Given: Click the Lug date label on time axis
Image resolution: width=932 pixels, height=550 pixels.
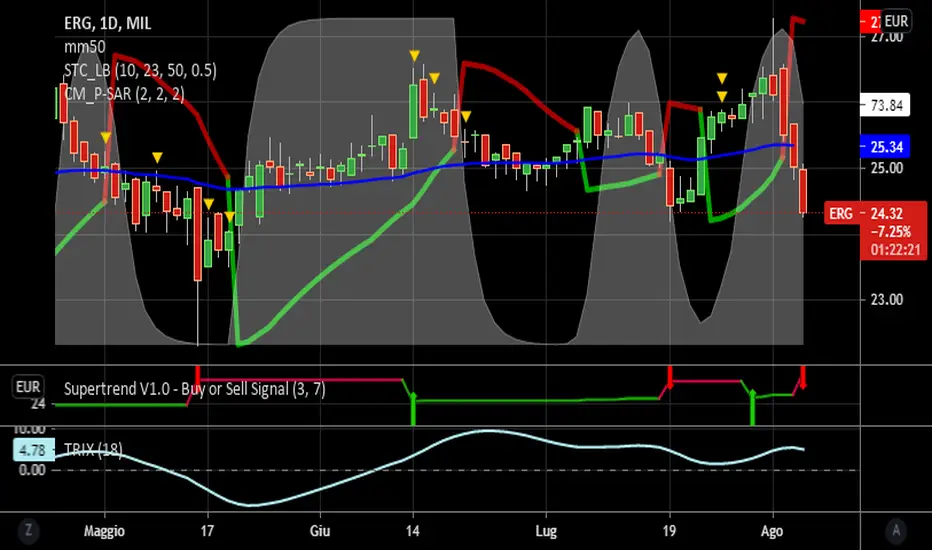Looking at the screenshot, I should point(546,531).
